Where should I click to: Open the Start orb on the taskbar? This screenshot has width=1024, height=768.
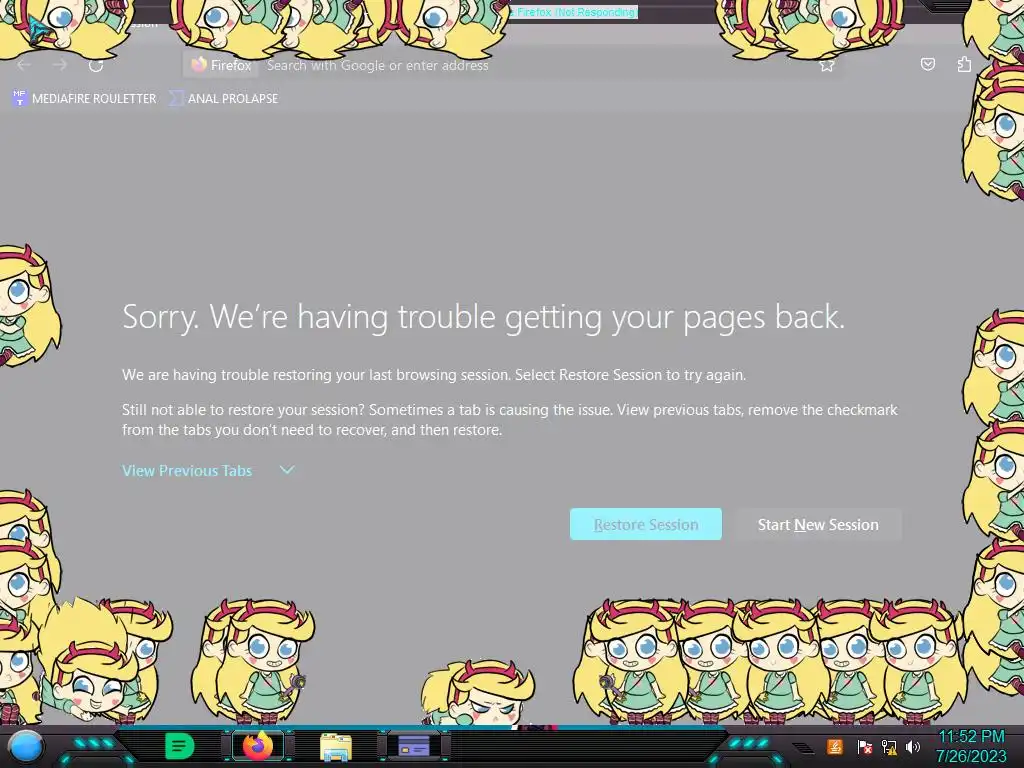[25, 747]
